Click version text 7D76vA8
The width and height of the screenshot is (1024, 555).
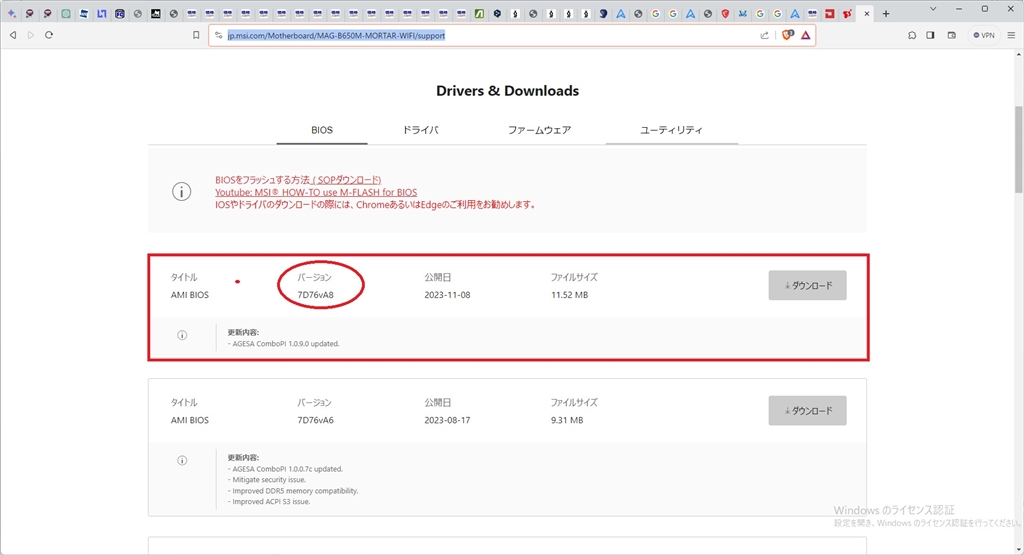pos(315,294)
